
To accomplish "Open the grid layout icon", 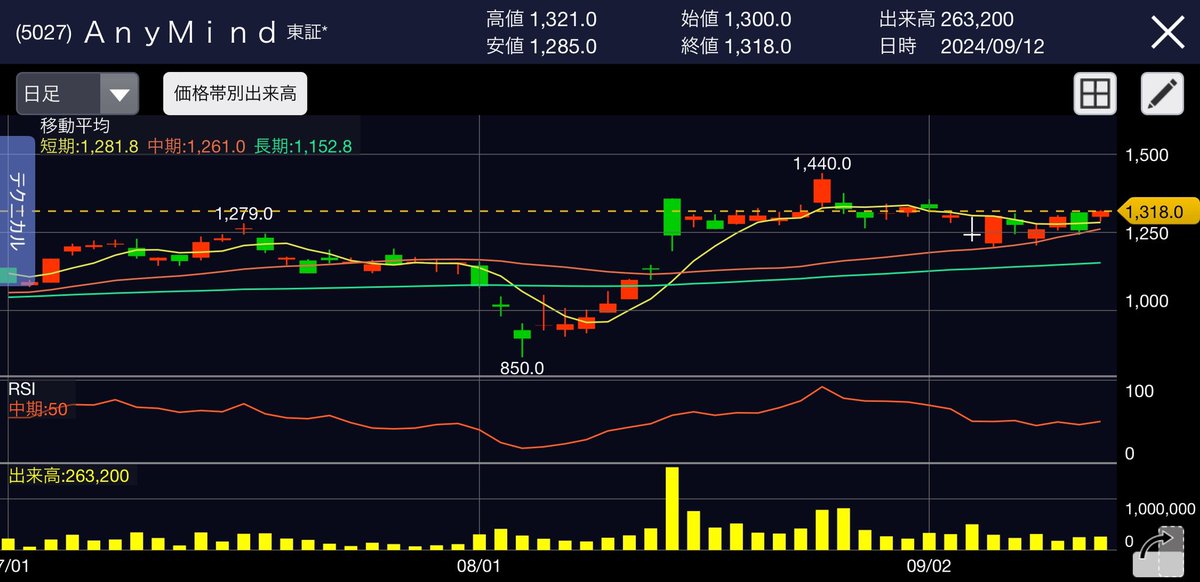I will (1095, 95).
